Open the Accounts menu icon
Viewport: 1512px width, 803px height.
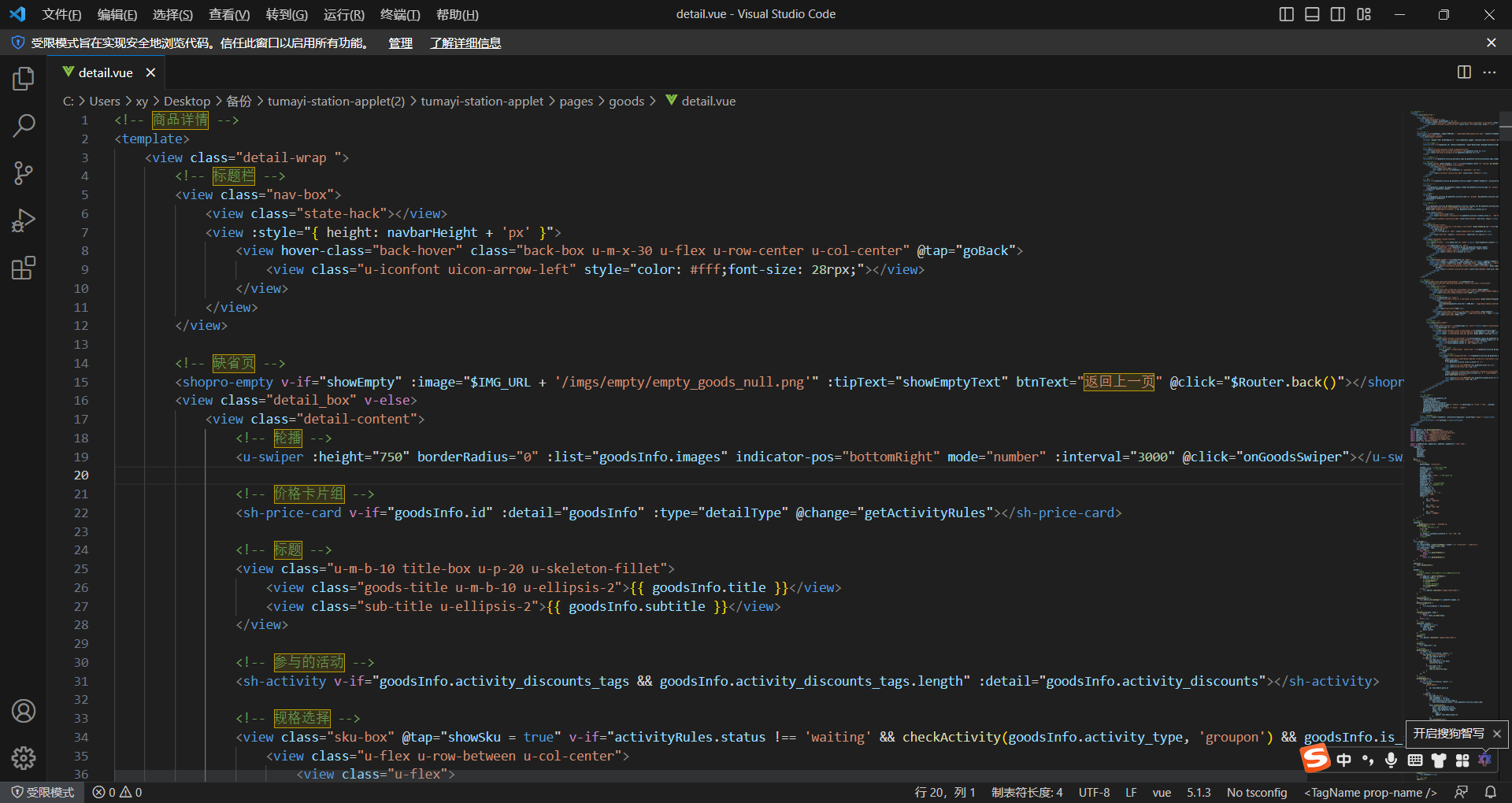click(24, 711)
